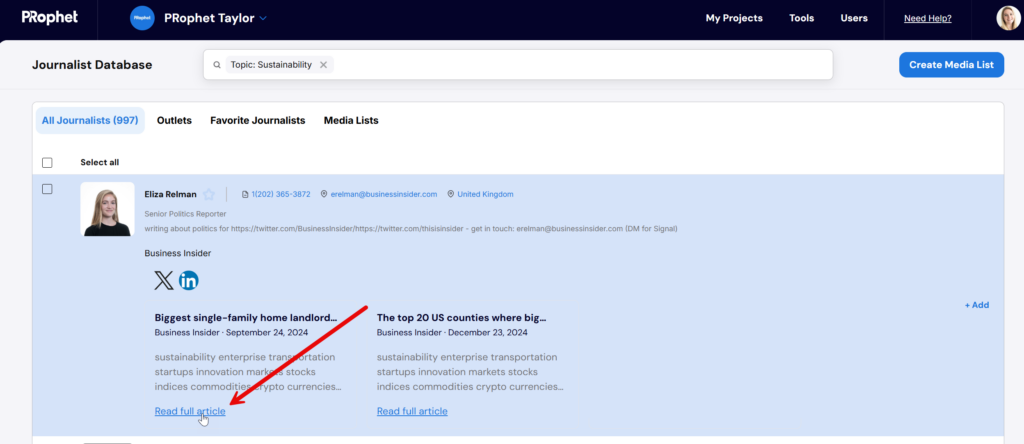1024x444 pixels.
Task: Click the Eliza Relman name
Action: tap(170, 195)
